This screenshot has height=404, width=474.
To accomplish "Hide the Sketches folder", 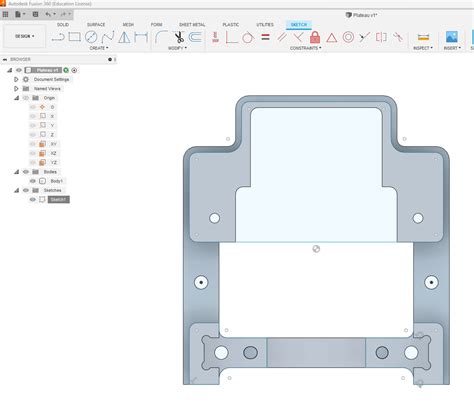I will pyautogui.click(x=26, y=190).
